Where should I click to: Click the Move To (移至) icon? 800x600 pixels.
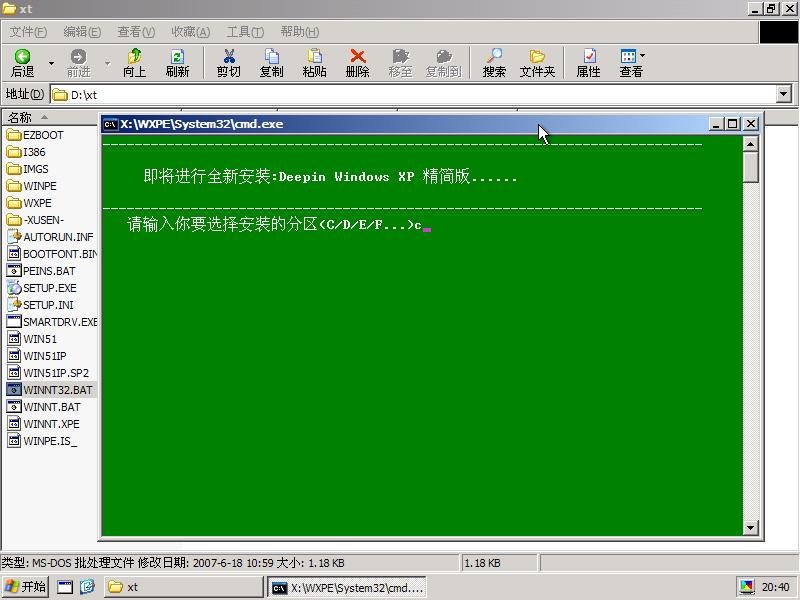click(401, 56)
